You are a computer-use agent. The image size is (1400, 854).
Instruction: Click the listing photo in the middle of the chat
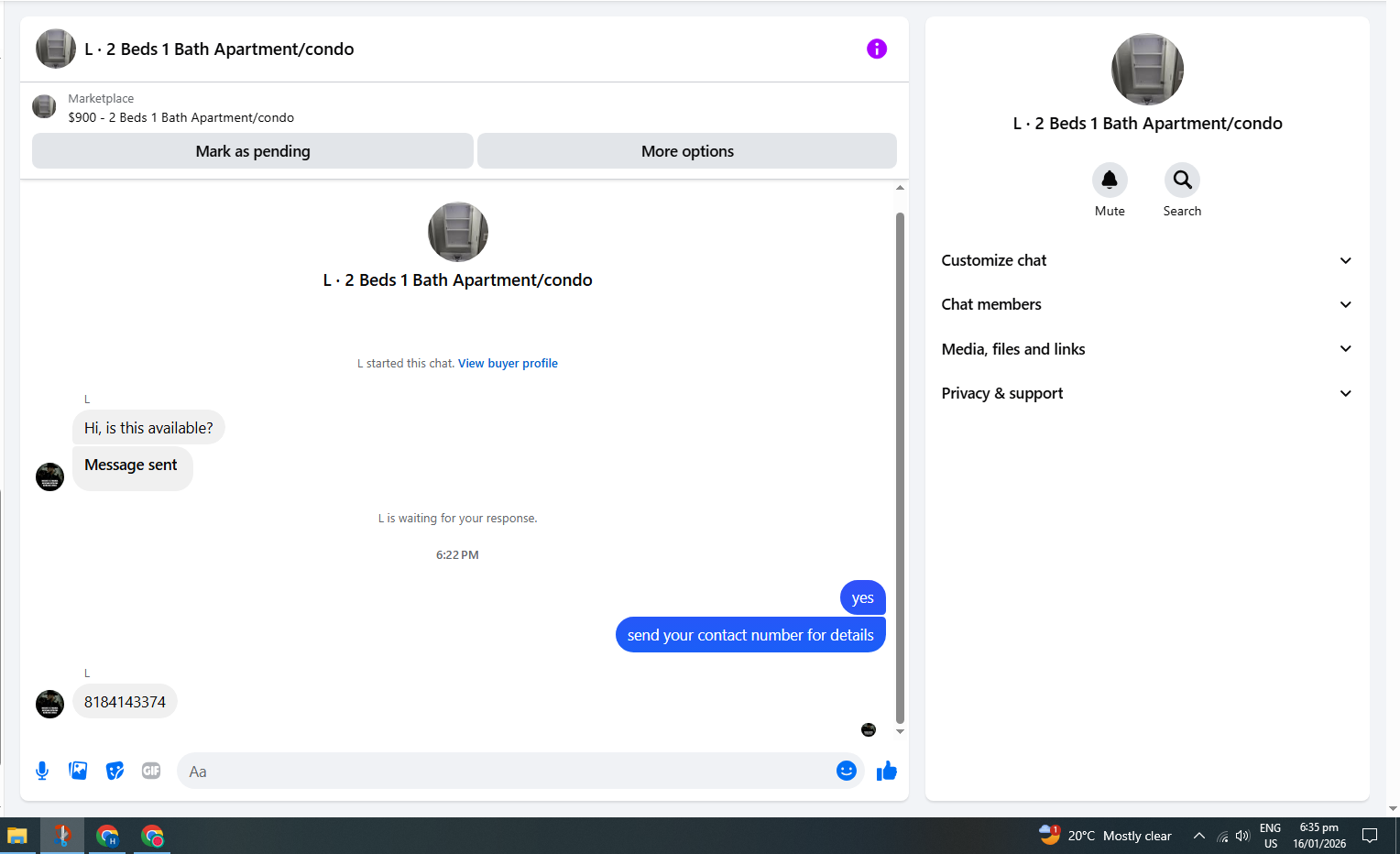click(458, 232)
